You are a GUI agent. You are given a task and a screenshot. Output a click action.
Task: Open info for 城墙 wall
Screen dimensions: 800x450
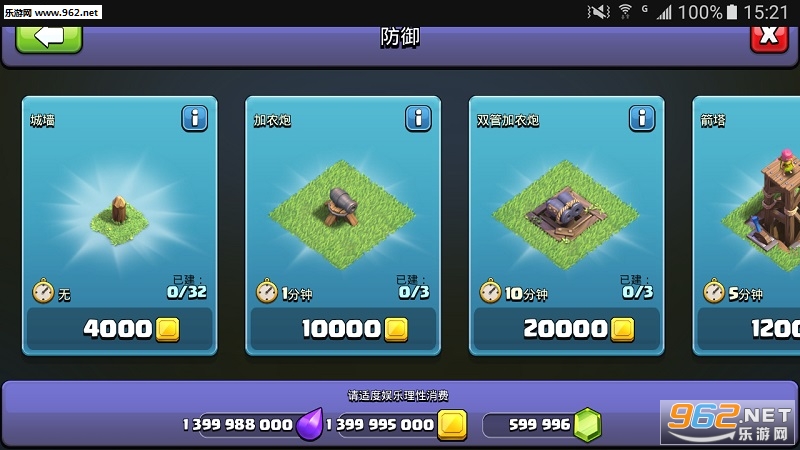pyautogui.click(x=194, y=118)
